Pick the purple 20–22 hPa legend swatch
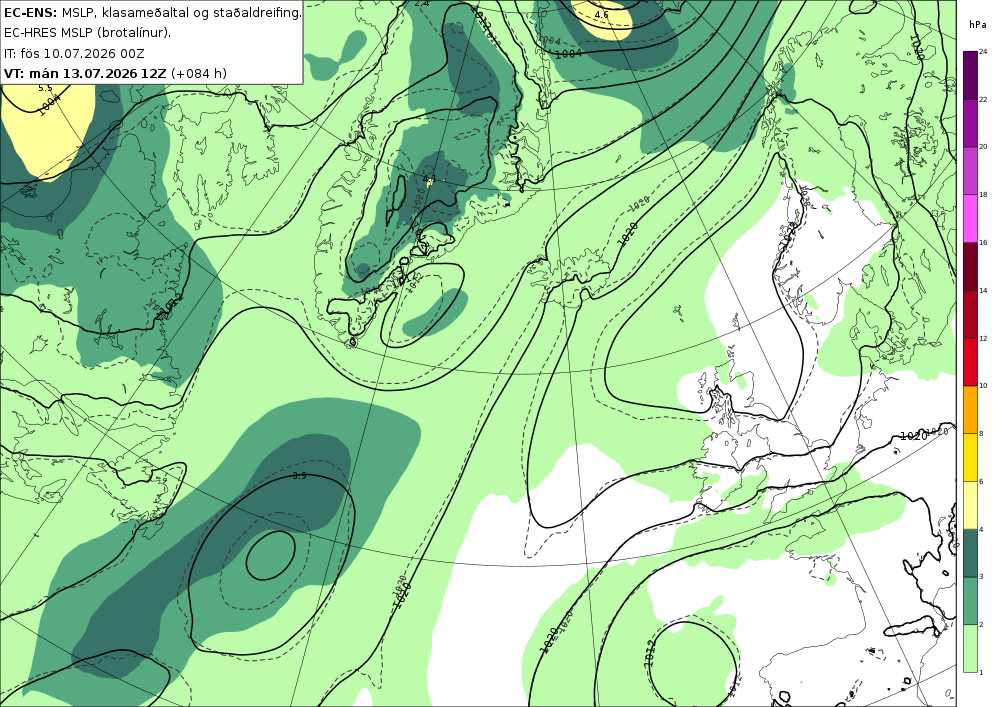 pos(970,122)
